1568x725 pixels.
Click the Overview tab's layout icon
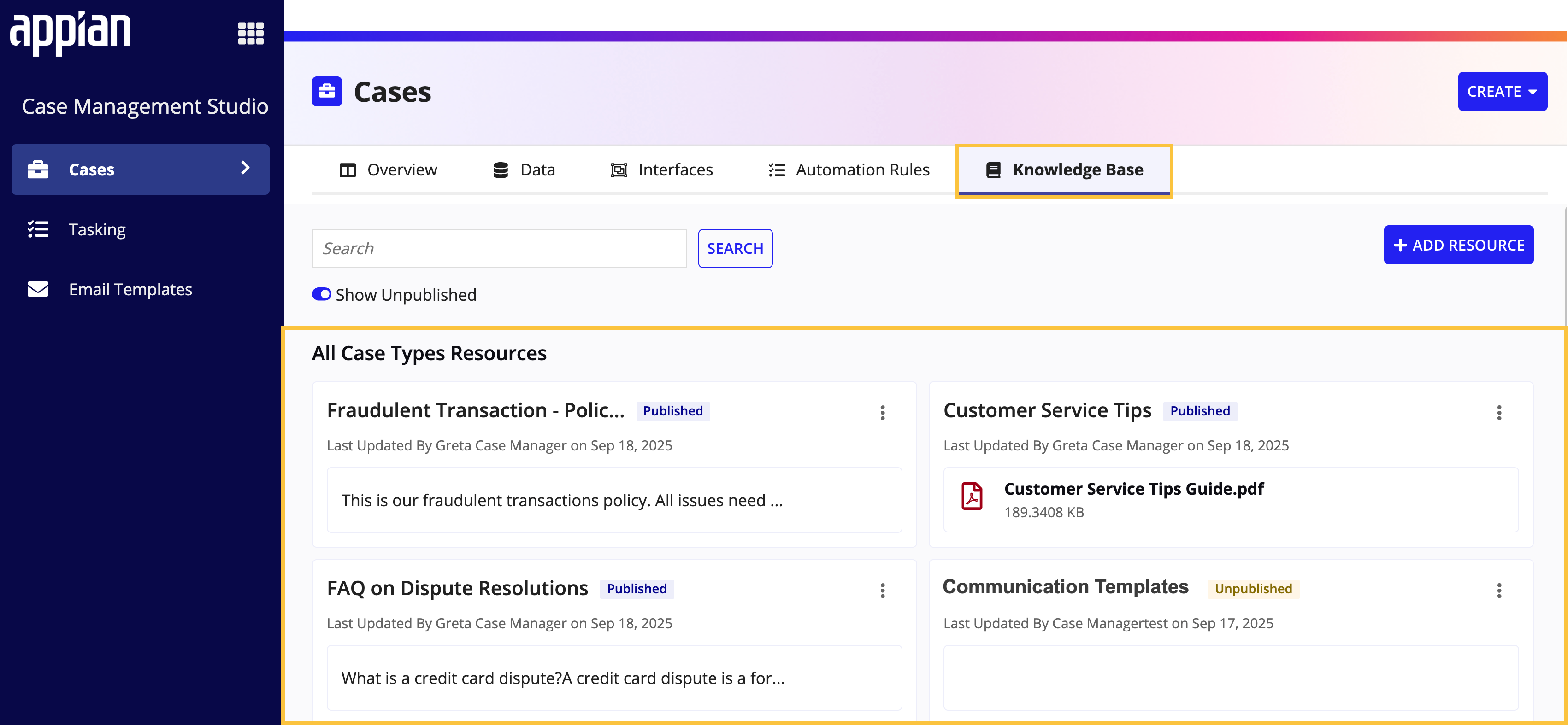pos(348,170)
